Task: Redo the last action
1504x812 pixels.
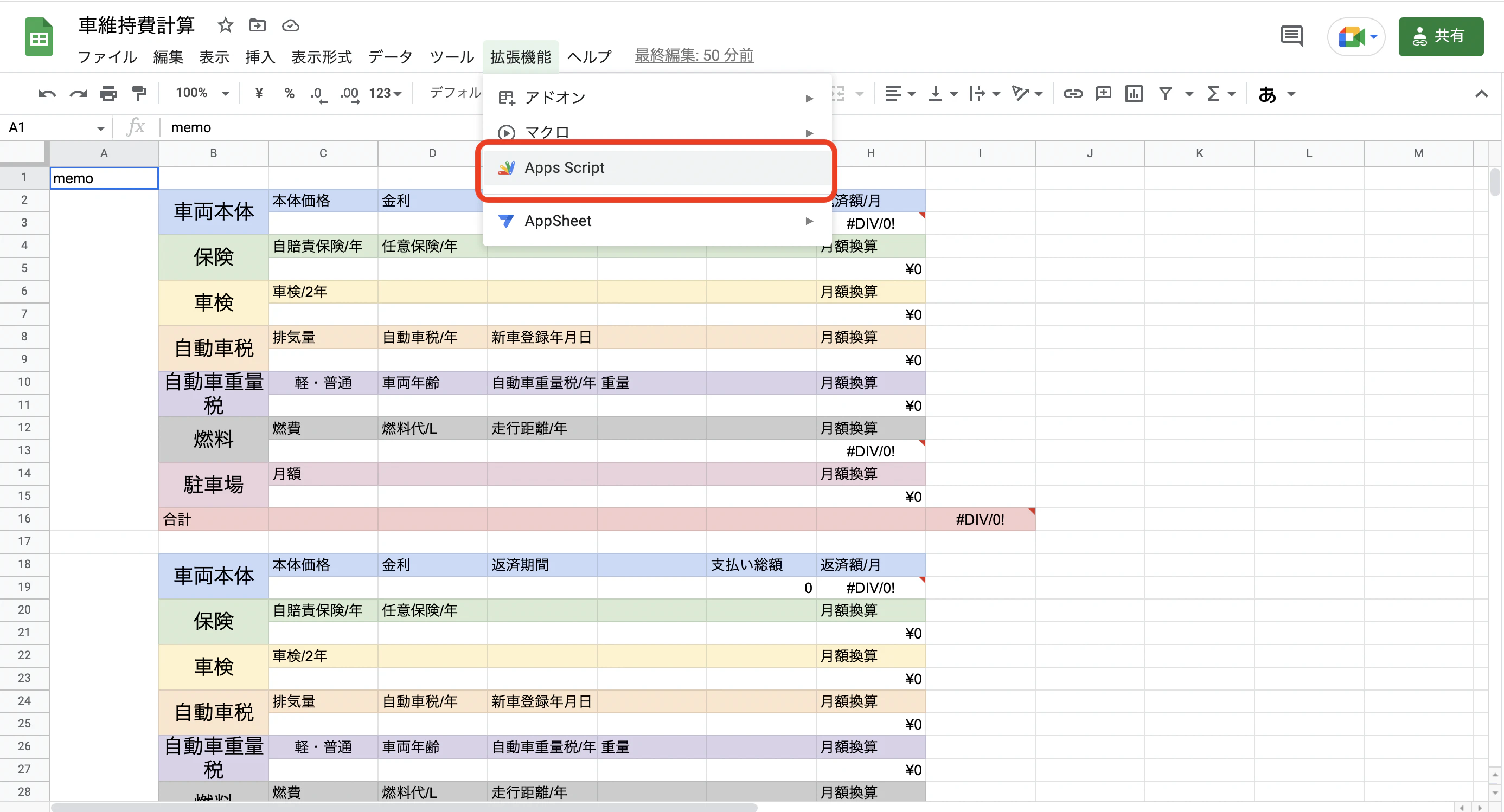Action: tap(78, 93)
